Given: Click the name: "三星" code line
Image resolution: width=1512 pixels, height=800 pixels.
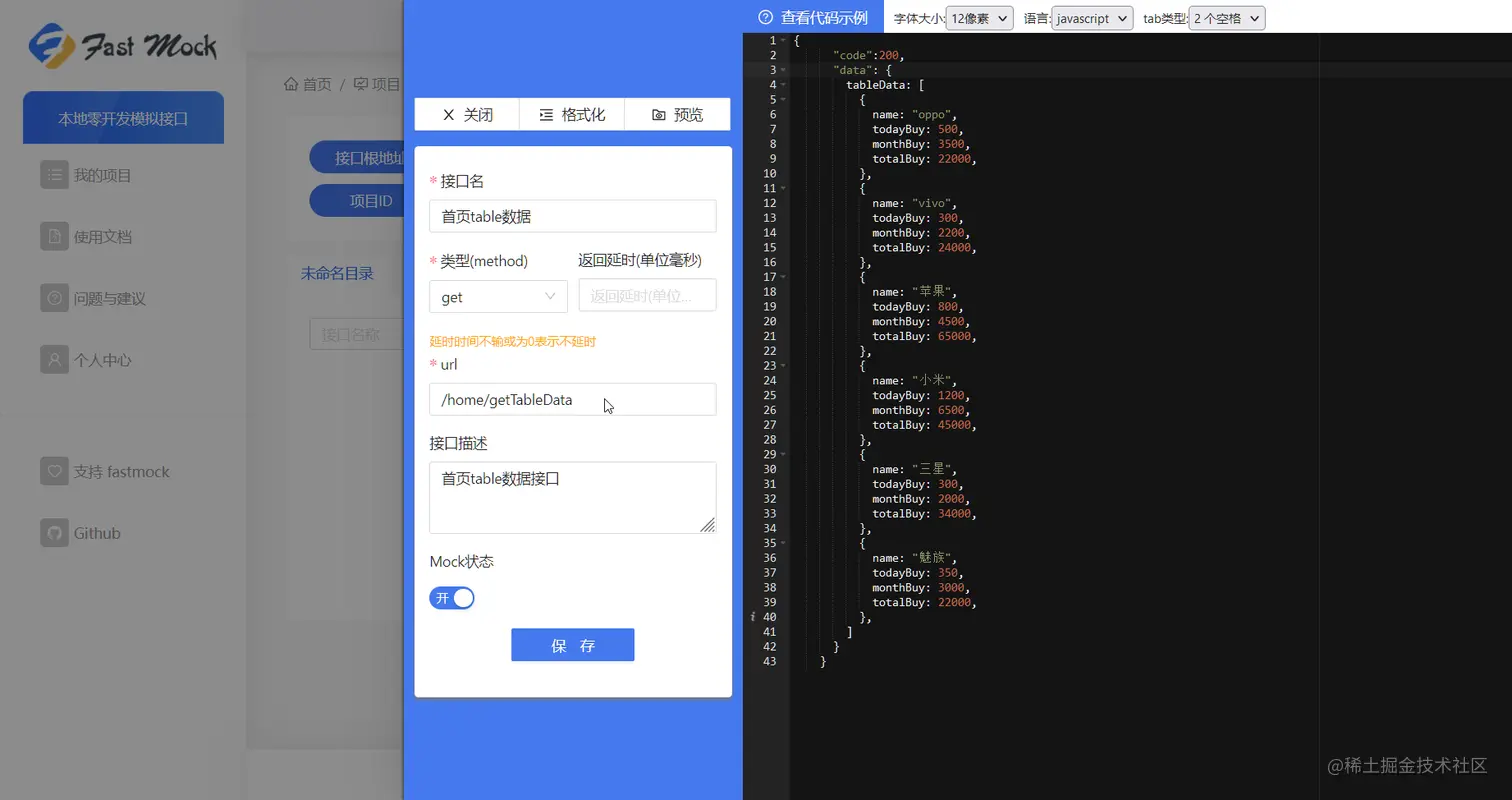Looking at the screenshot, I should pos(915,469).
